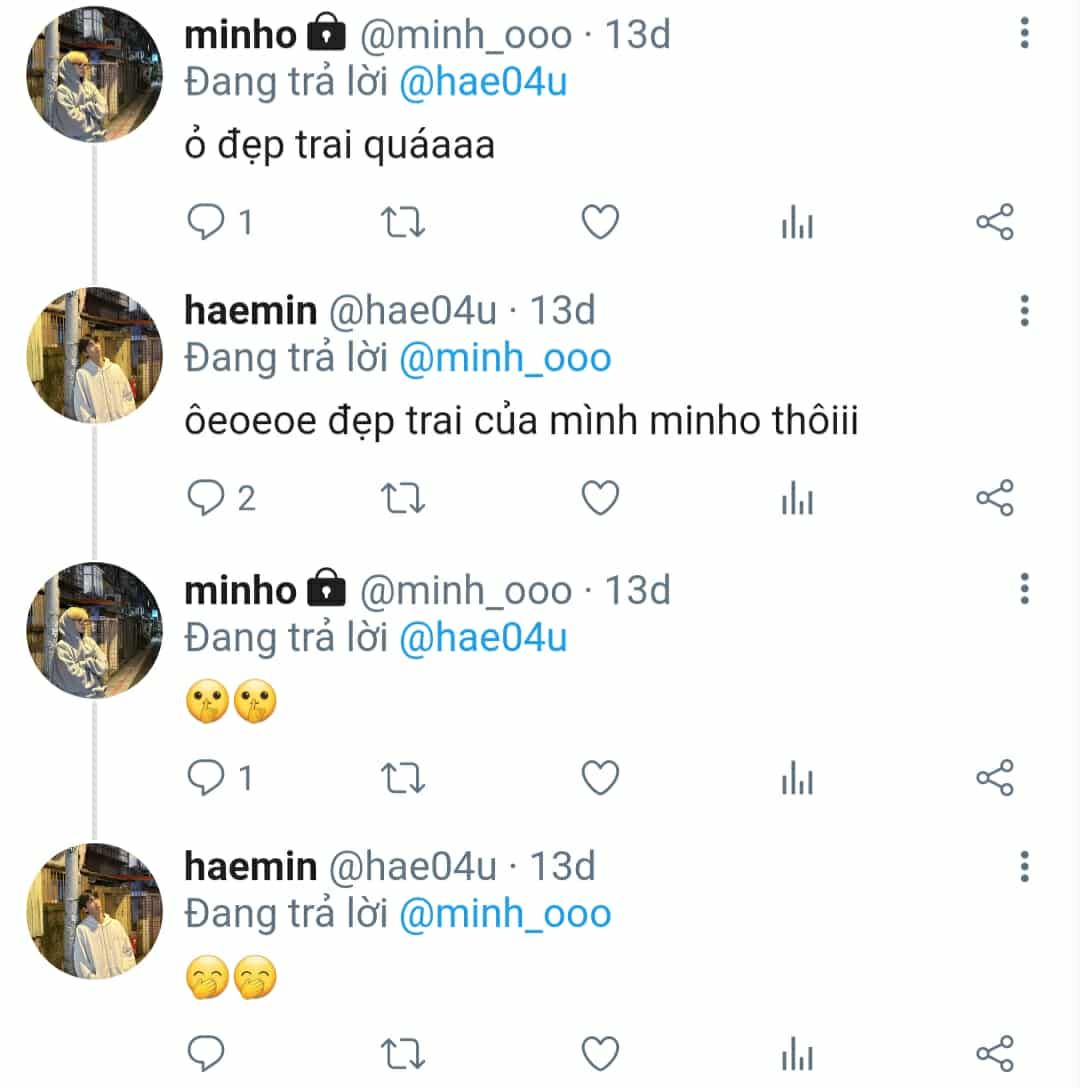Screen dimensions: 1080x1088
Task: Reply to minho's "ỏ đẹp trai quáaaa" tweet
Action: [x=206, y=222]
